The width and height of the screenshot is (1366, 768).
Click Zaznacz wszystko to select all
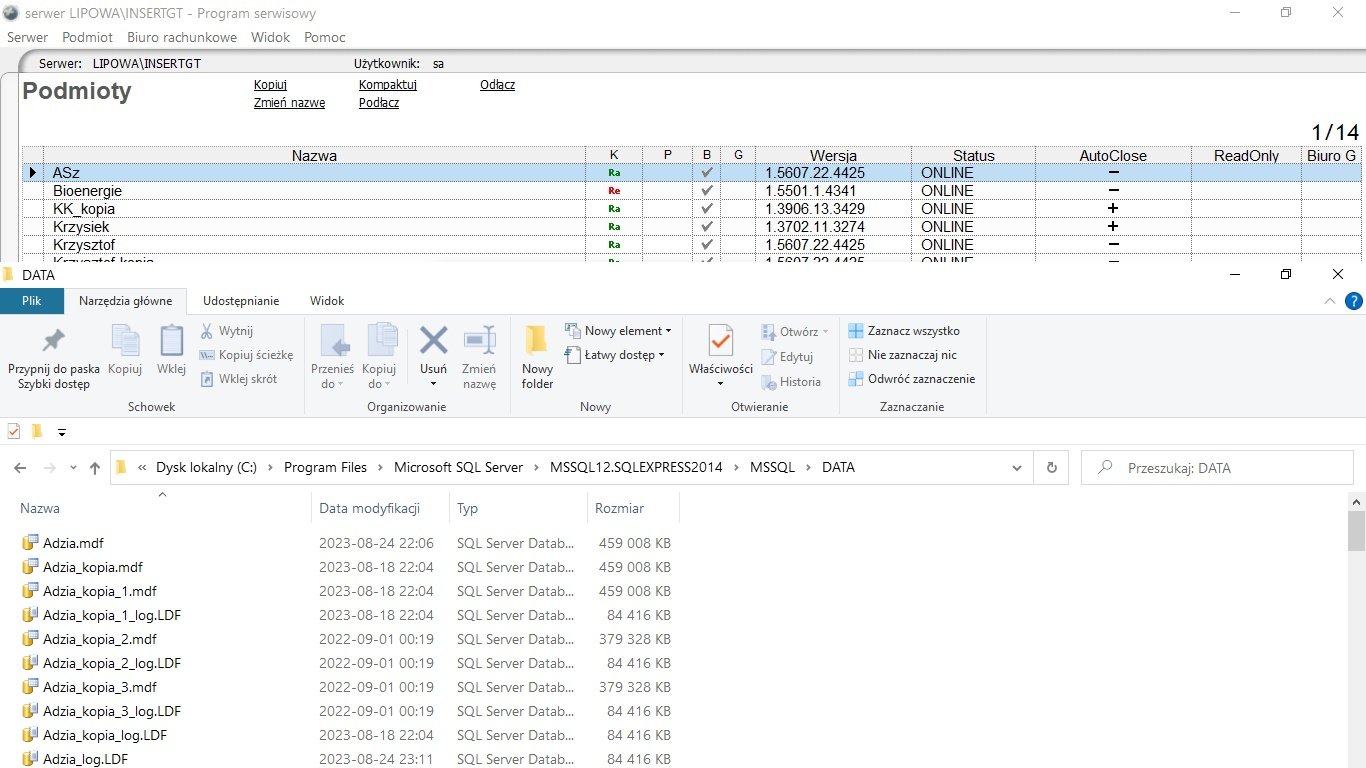click(x=904, y=331)
